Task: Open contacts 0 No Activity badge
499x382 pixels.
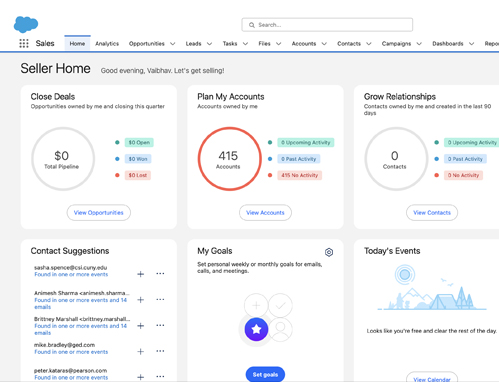Action: (x=463, y=175)
